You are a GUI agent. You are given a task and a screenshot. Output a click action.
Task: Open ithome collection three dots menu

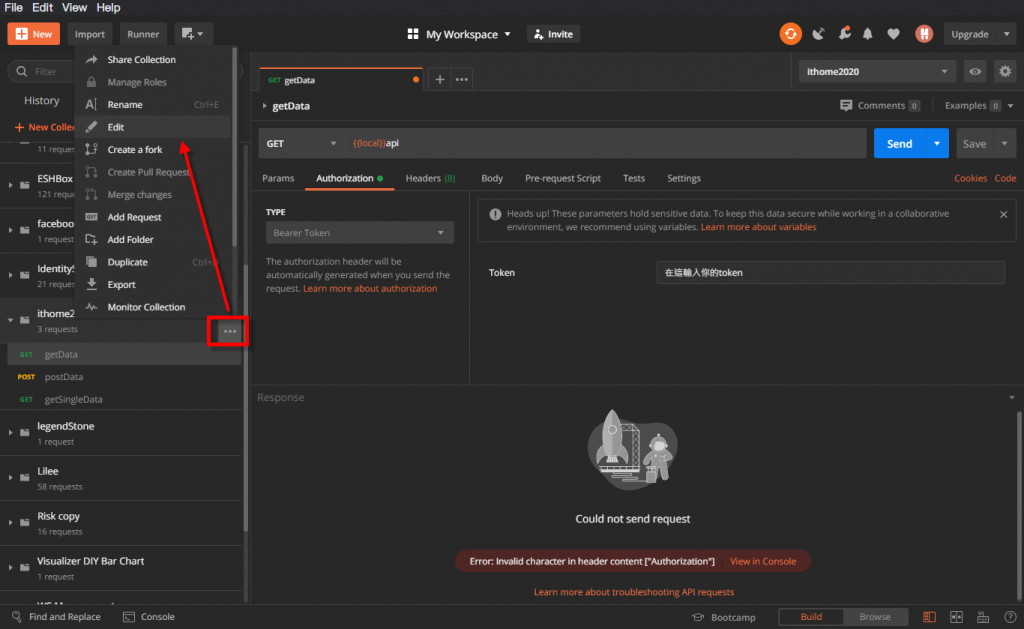coord(229,331)
